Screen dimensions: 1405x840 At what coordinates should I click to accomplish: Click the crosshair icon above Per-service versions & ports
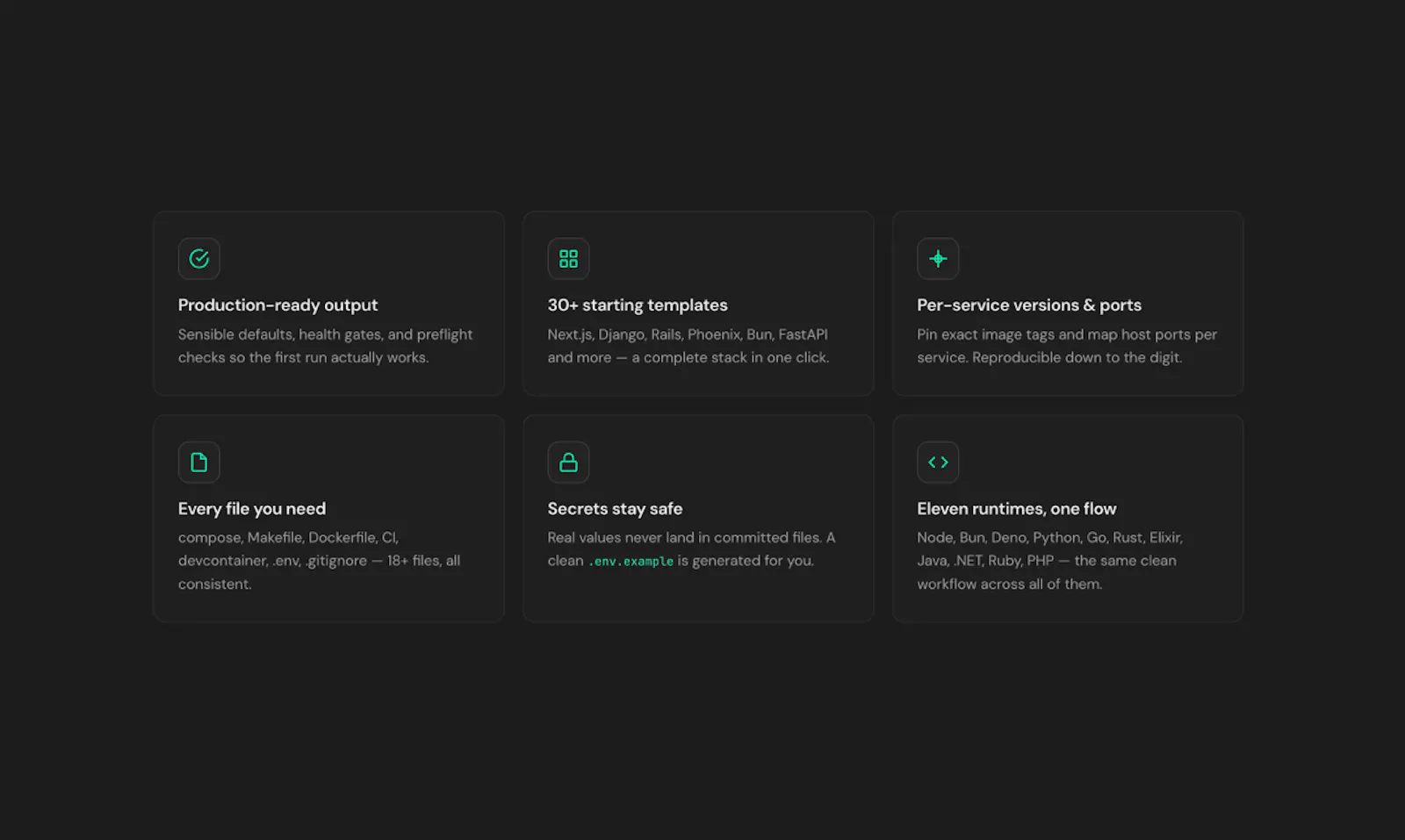(938, 259)
